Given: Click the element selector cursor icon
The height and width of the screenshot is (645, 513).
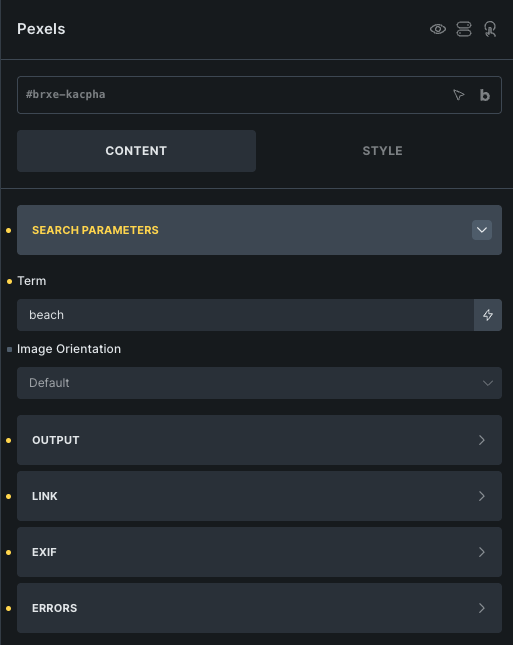Looking at the screenshot, I should click(459, 95).
